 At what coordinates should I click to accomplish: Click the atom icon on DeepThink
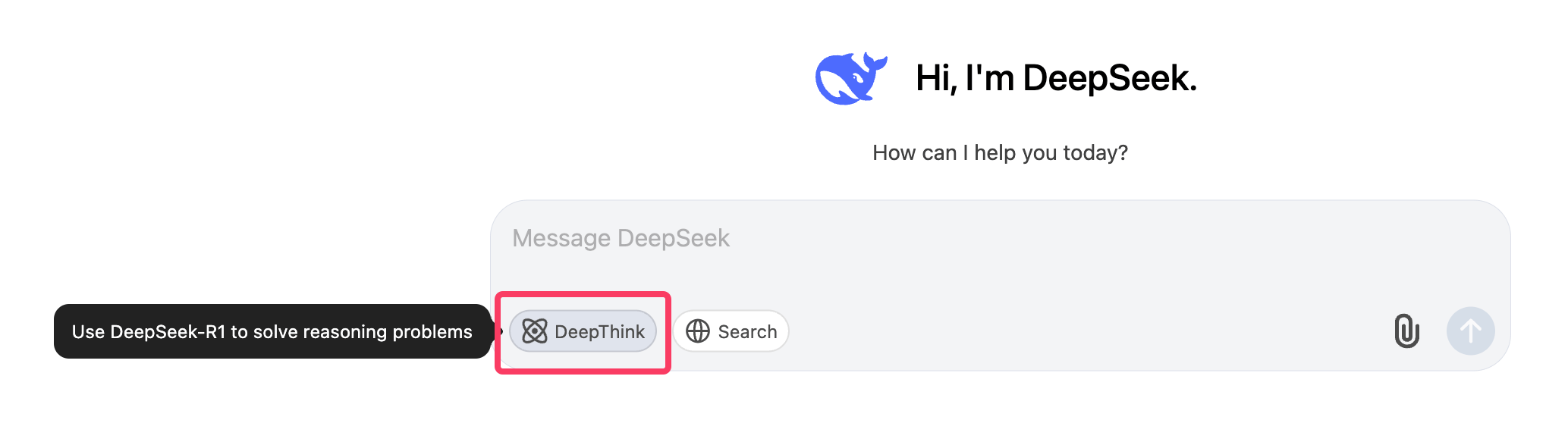[535, 331]
